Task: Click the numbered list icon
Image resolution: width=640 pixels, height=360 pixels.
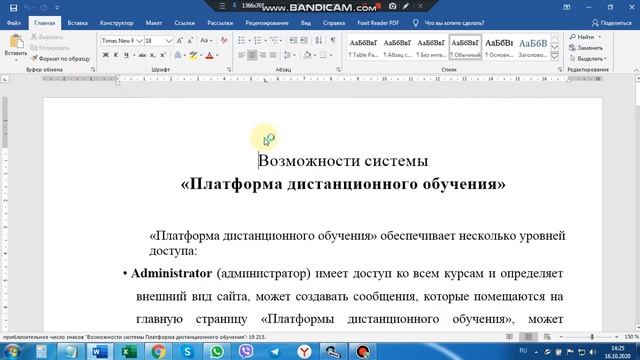Action: point(258,40)
